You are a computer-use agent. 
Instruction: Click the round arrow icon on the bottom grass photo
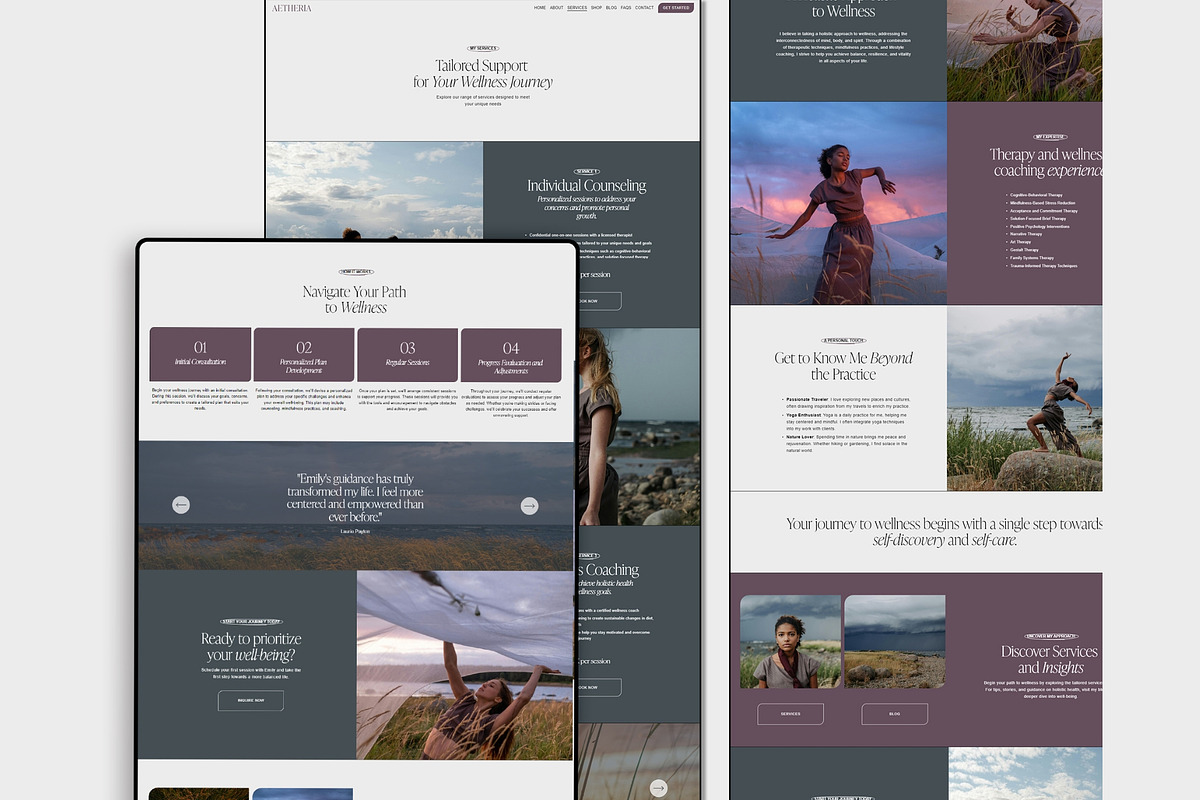point(658,787)
